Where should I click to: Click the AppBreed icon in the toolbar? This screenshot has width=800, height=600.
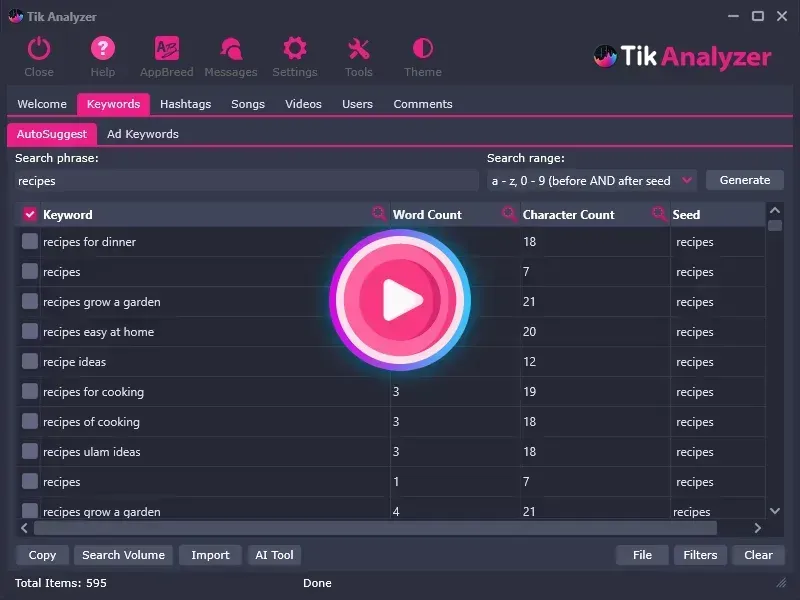166,48
